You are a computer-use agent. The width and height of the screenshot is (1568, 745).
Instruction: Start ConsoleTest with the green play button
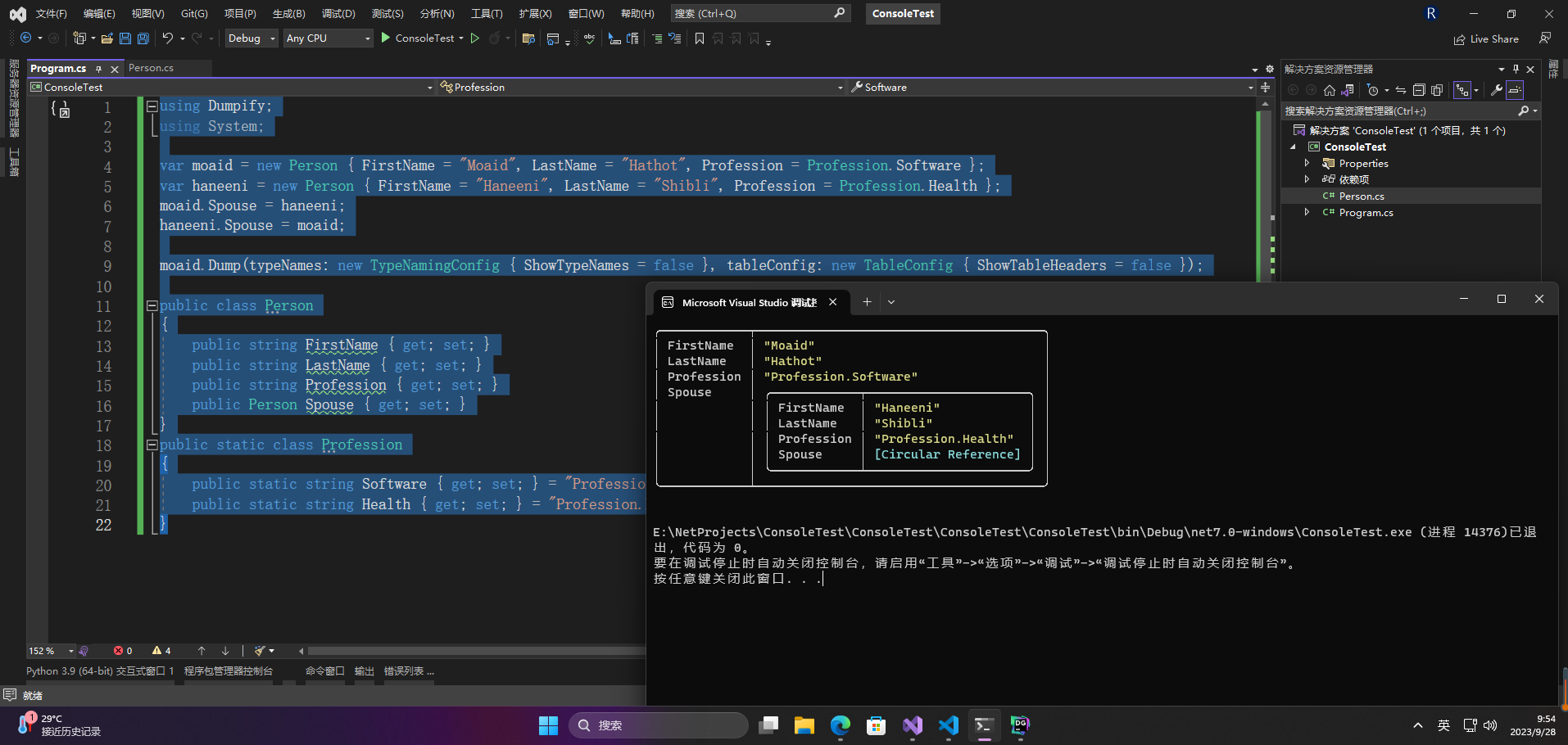(x=386, y=38)
